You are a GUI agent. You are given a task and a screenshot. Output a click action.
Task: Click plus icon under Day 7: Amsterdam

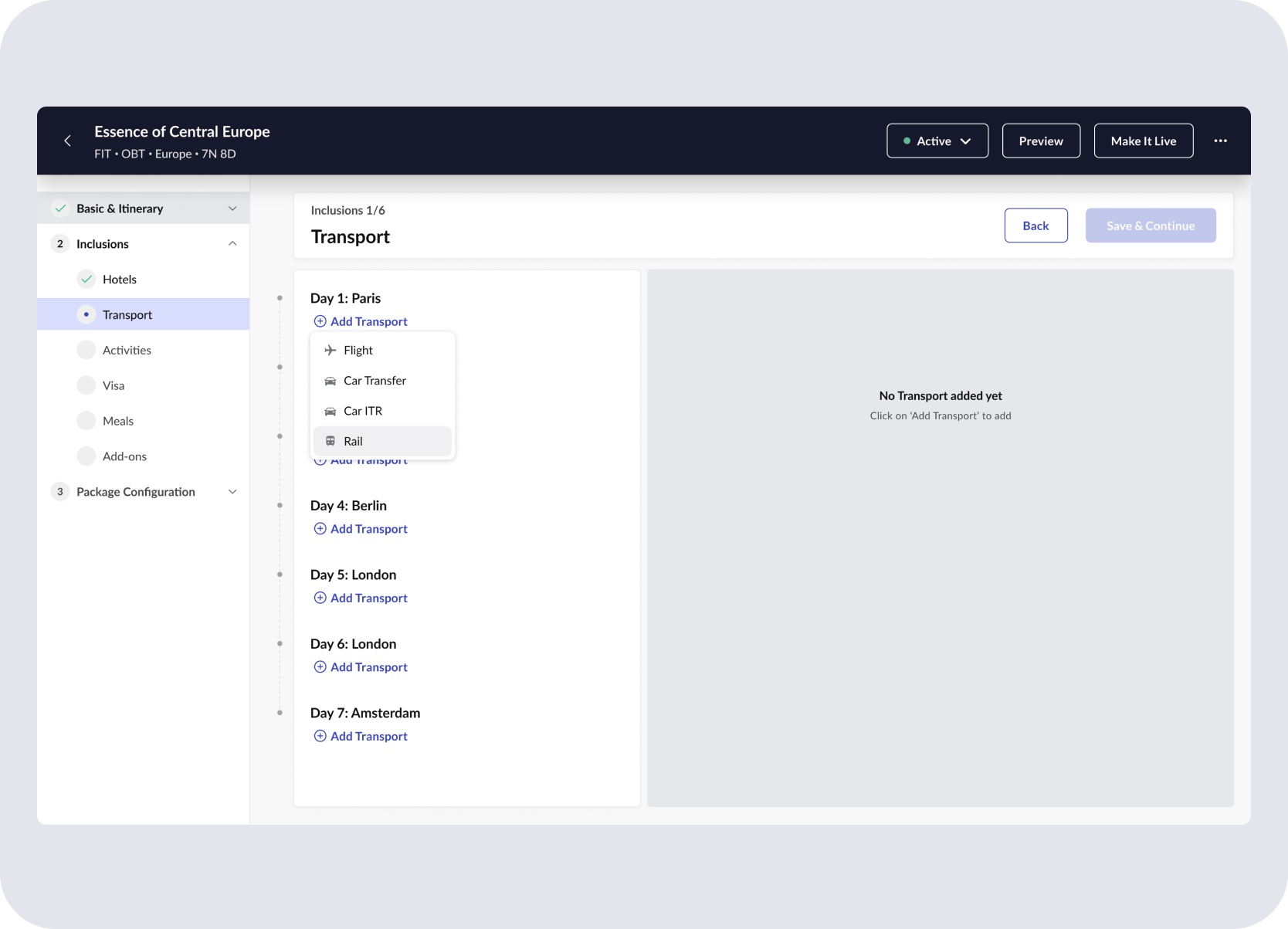pos(320,736)
